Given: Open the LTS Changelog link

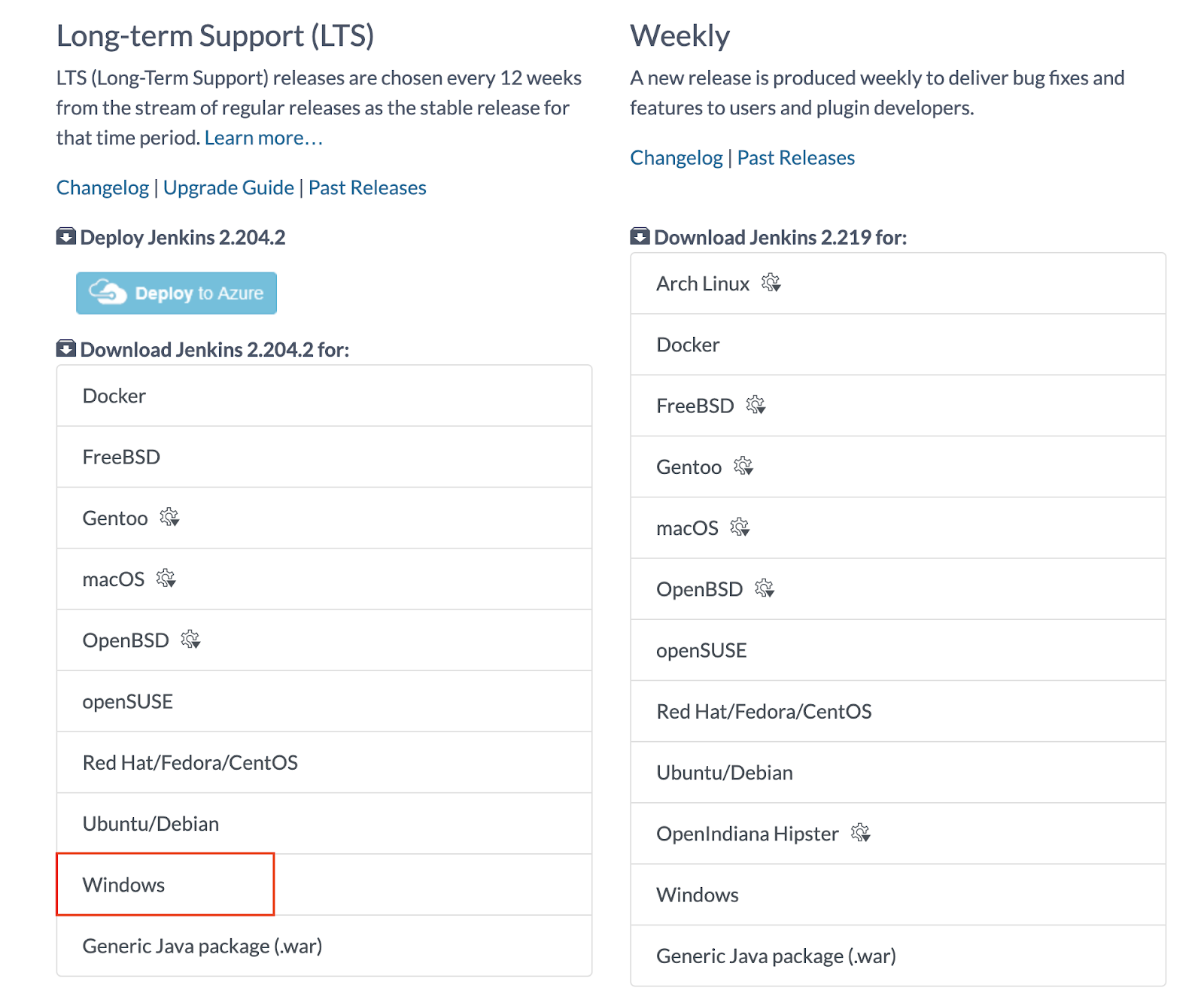Looking at the screenshot, I should (102, 187).
